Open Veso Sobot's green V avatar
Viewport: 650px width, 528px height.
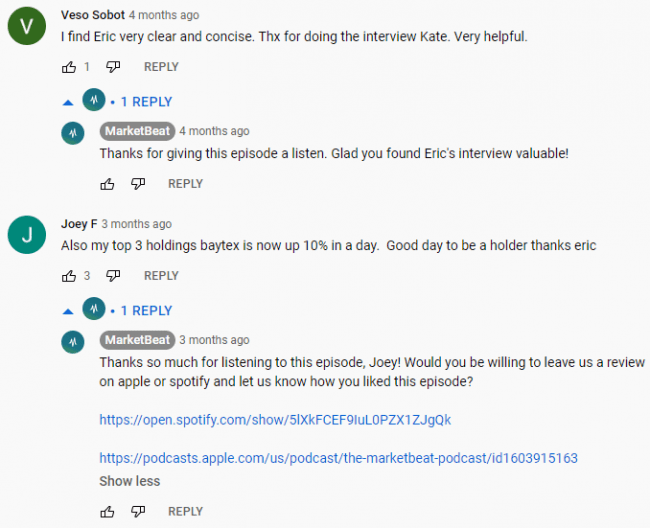(x=27, y=26)
